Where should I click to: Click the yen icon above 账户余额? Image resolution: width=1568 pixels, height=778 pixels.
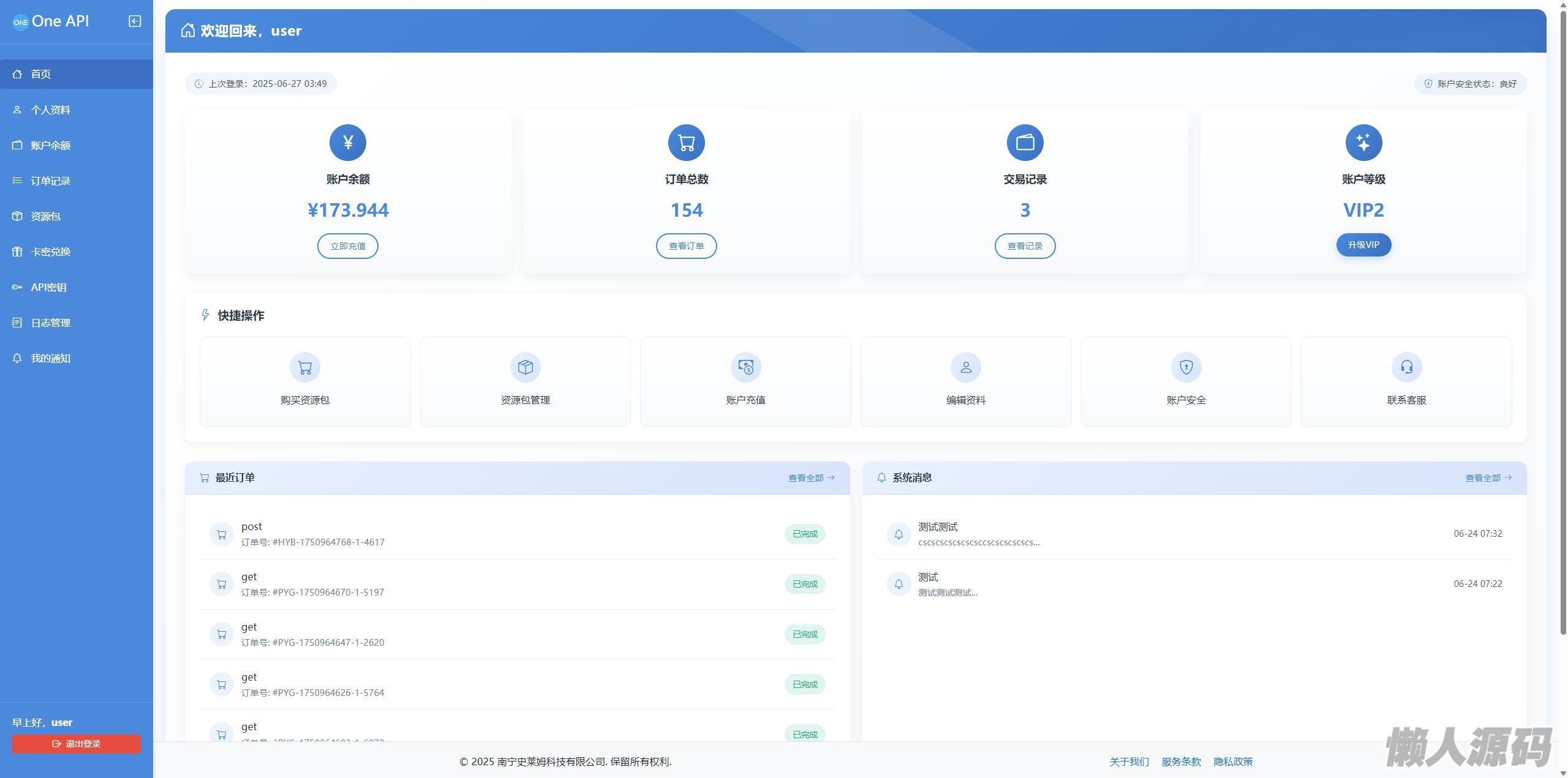tap(348, 143)
